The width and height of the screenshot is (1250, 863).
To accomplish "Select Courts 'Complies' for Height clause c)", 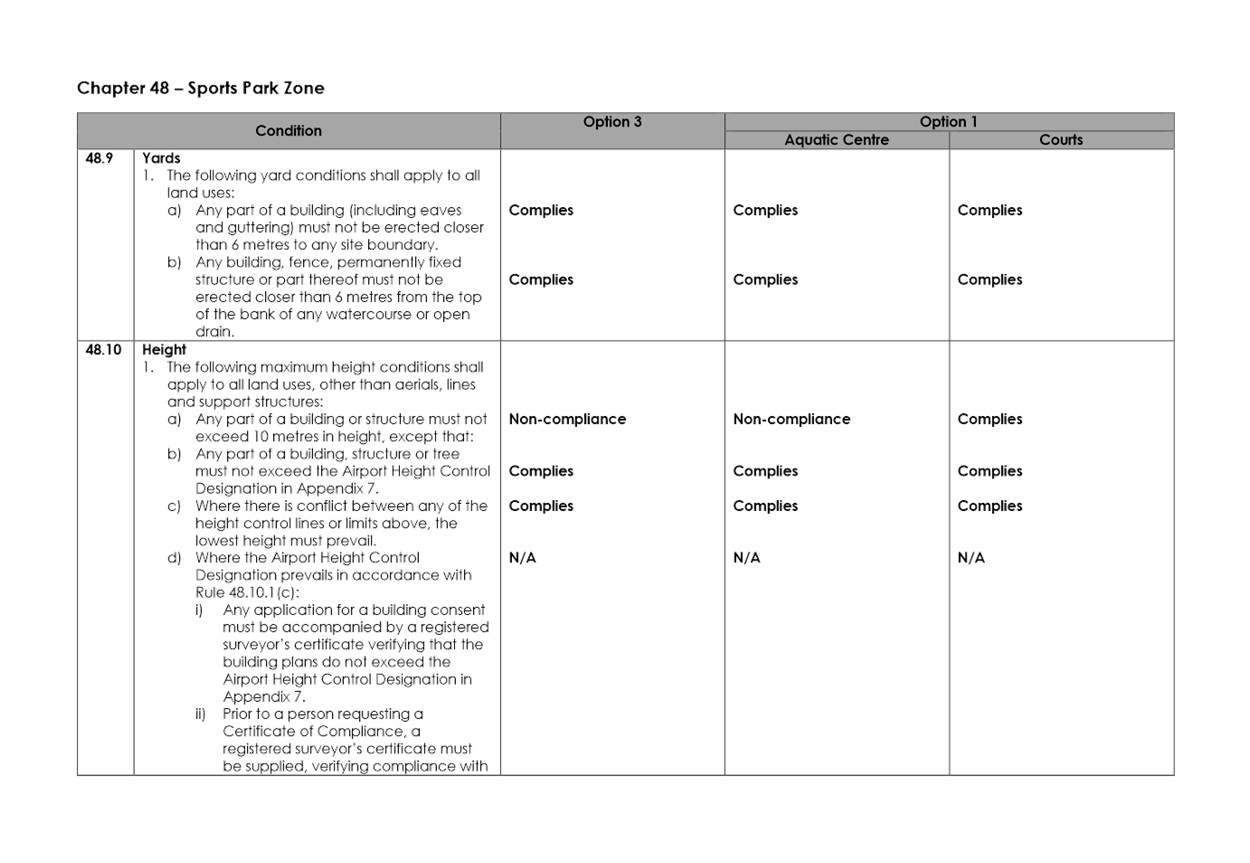I will 990,506.
